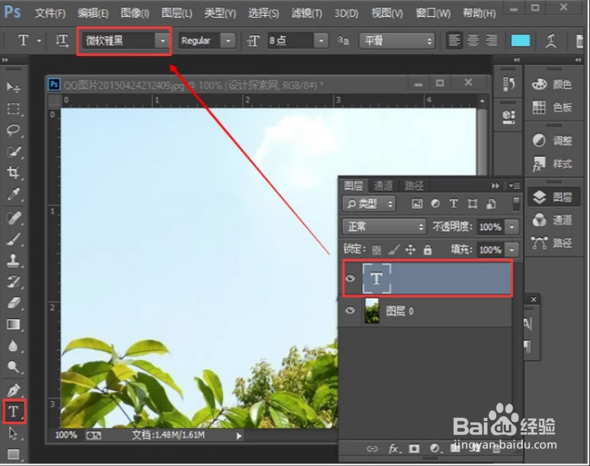Open layer filter type dropdown 类型
Viewport: 590px width, 466px height.
coord(369,204)
